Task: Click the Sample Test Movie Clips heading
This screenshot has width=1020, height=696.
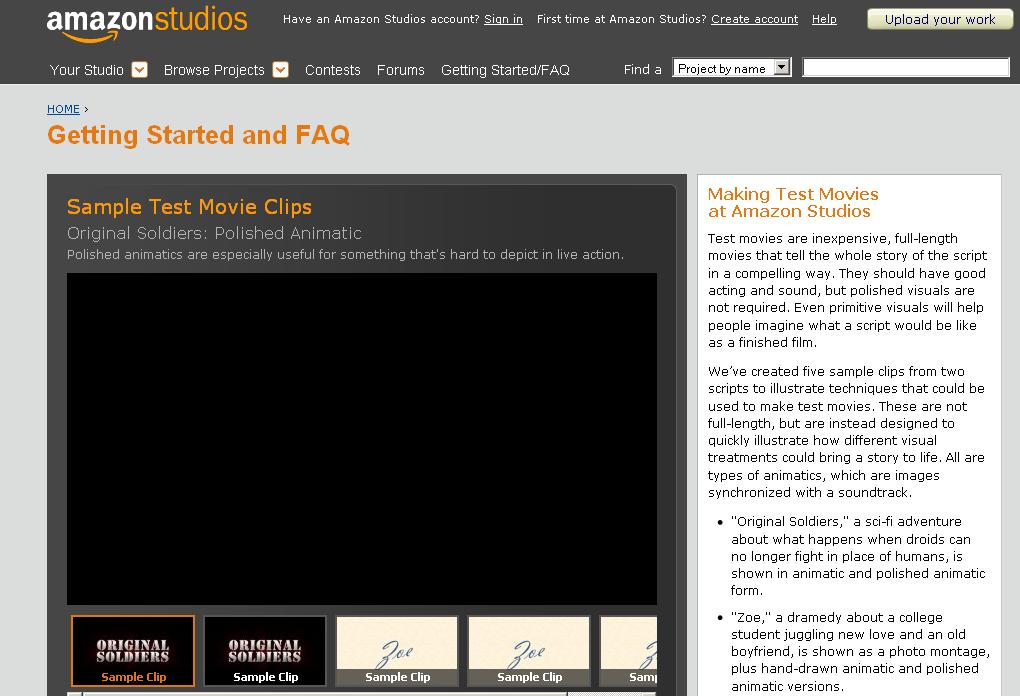Action: coord(189,207)
